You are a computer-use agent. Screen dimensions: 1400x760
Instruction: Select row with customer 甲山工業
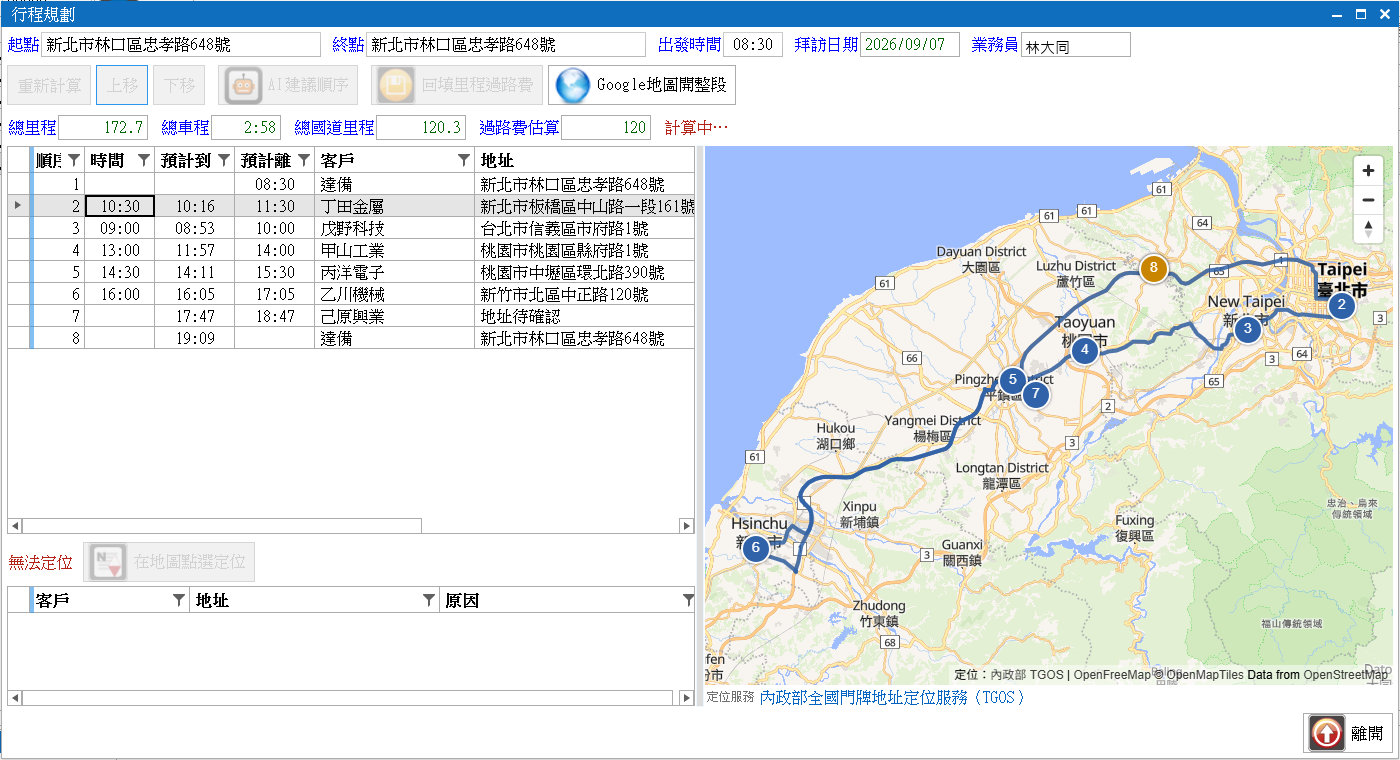pos(351,250)
